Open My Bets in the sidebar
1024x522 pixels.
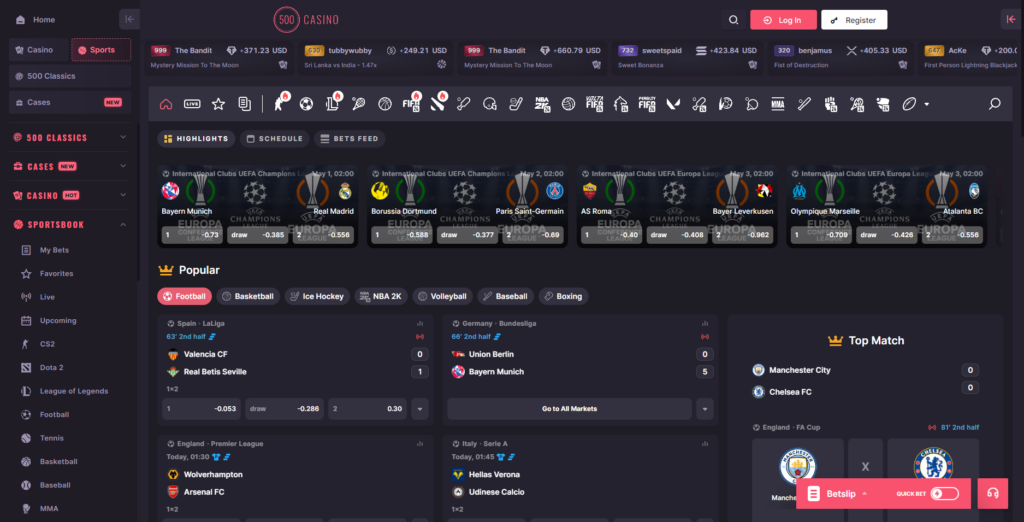click(x=54, y=250)
